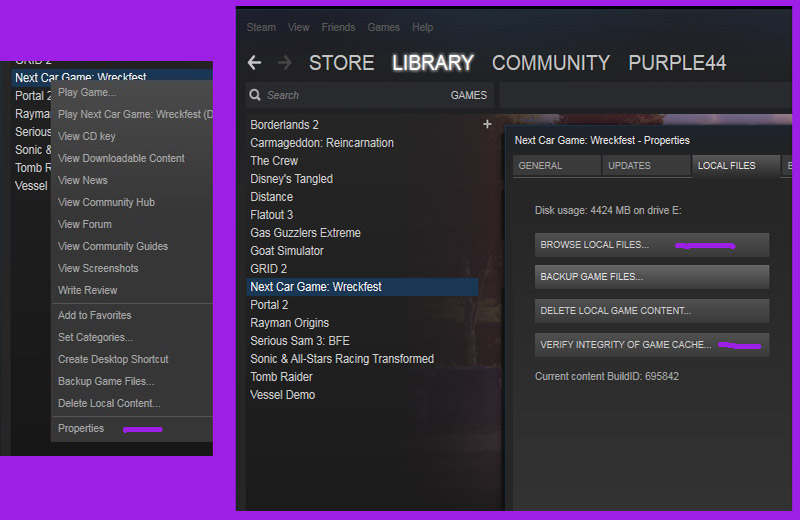Open the Help menu

[422, 27]
